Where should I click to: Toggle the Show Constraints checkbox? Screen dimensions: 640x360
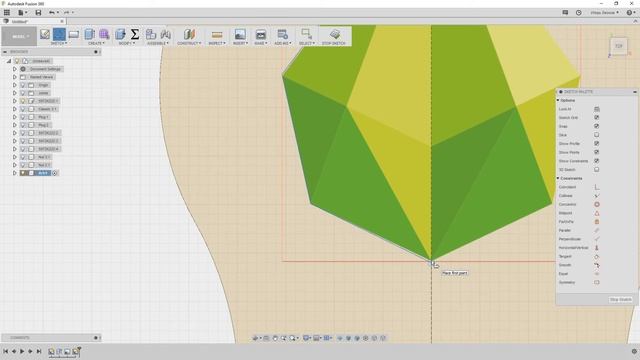(596, 161)
